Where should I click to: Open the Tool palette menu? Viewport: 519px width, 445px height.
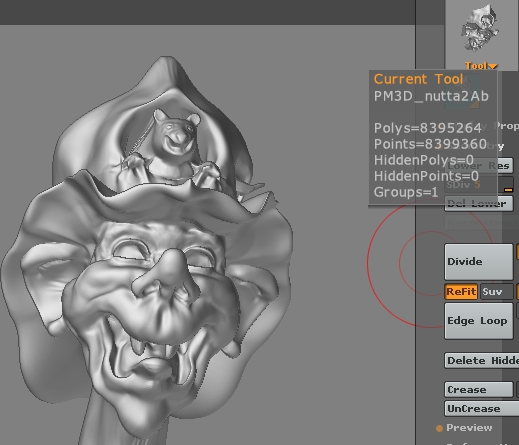click(481, 66)
